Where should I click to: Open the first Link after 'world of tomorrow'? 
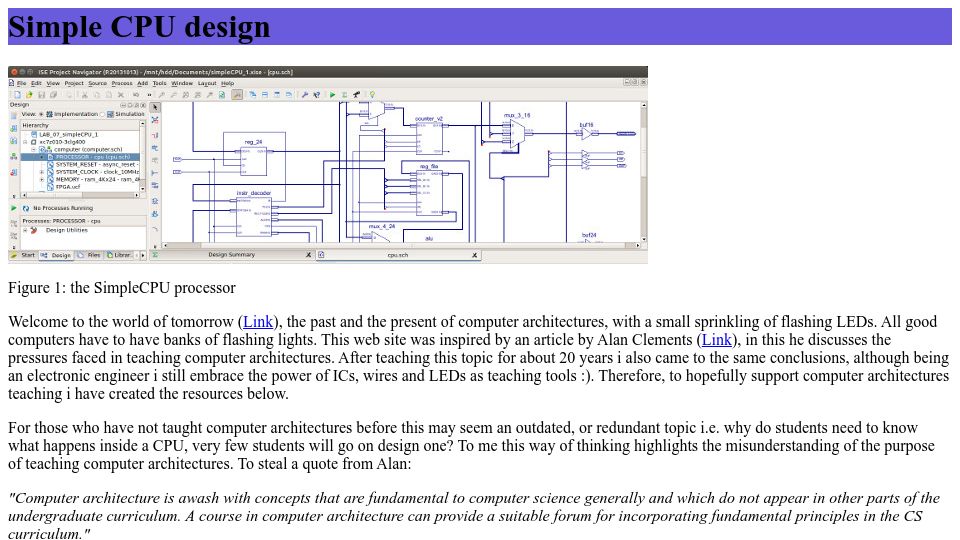tap(258, 322)
